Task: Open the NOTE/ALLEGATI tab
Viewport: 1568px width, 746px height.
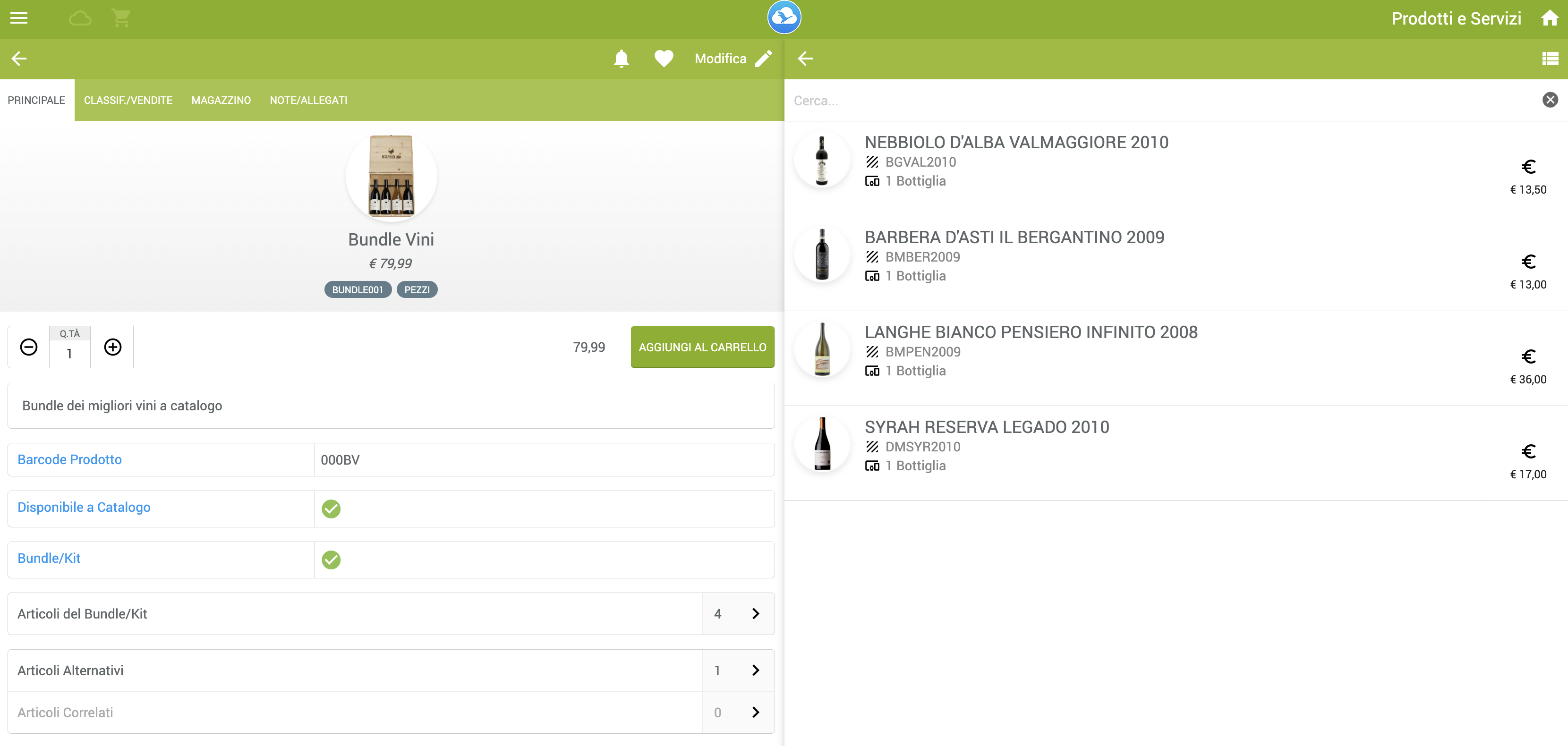Action: coord(308,101)
